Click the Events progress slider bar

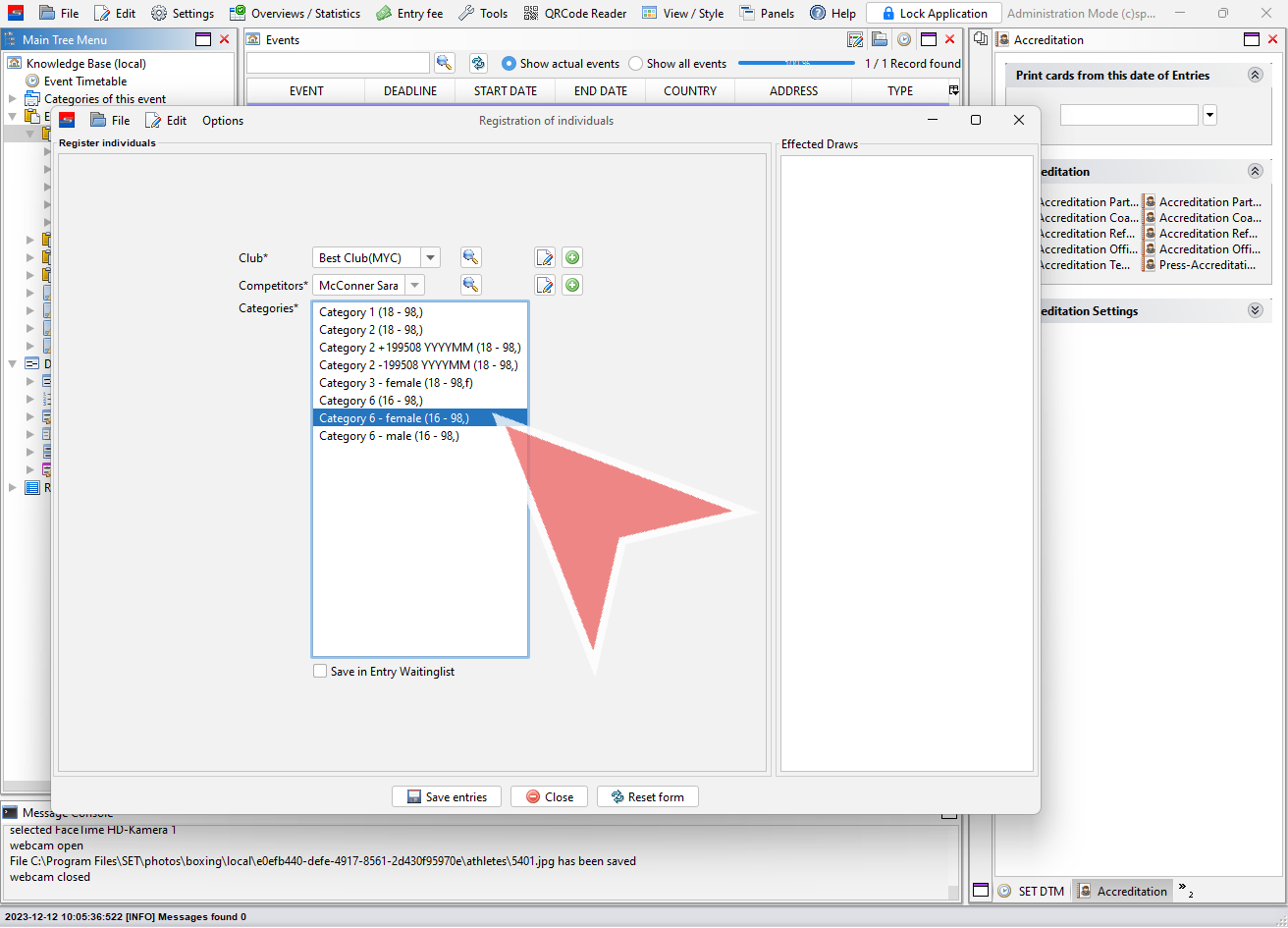796,64
